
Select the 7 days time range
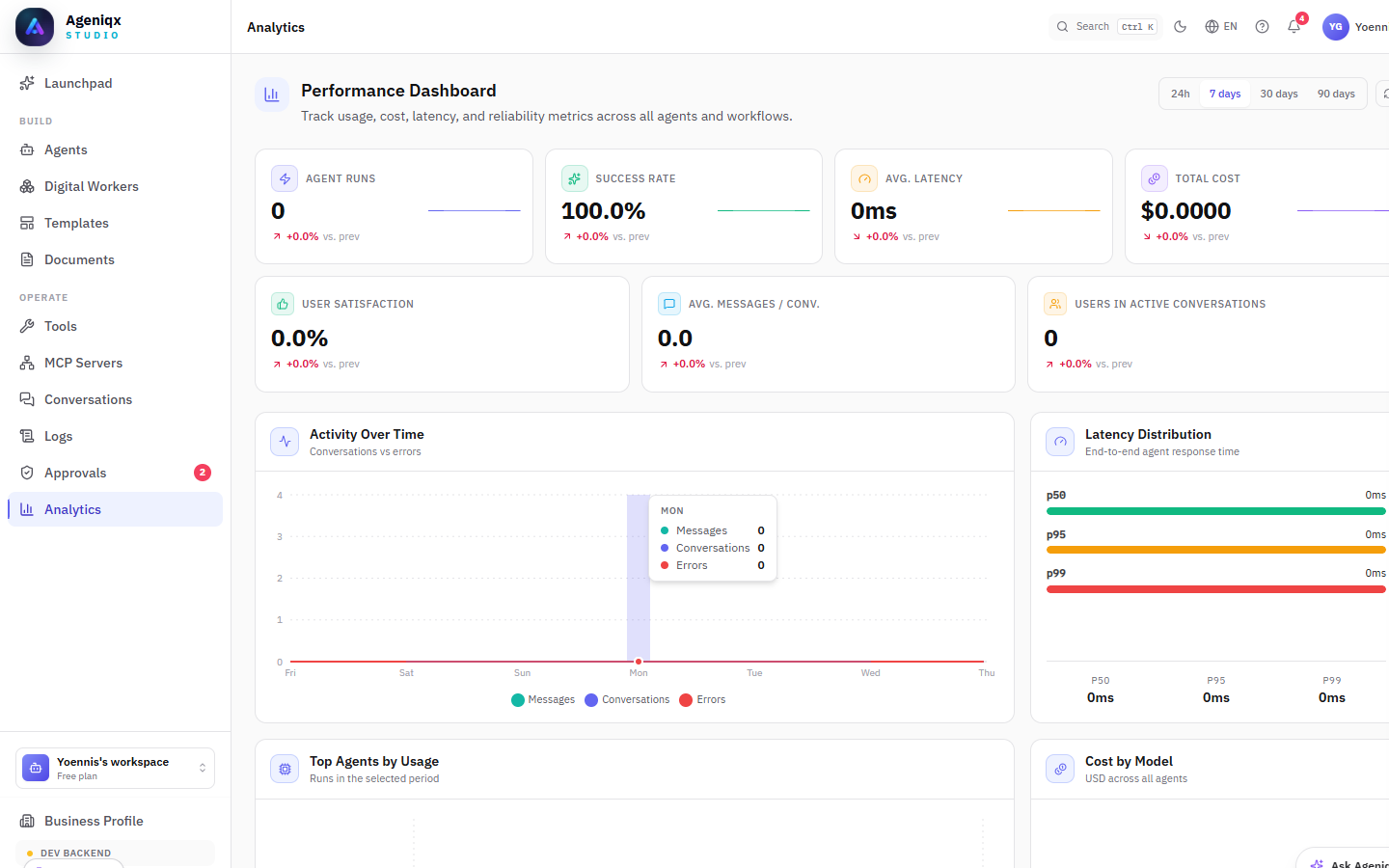pos(1225,94)
